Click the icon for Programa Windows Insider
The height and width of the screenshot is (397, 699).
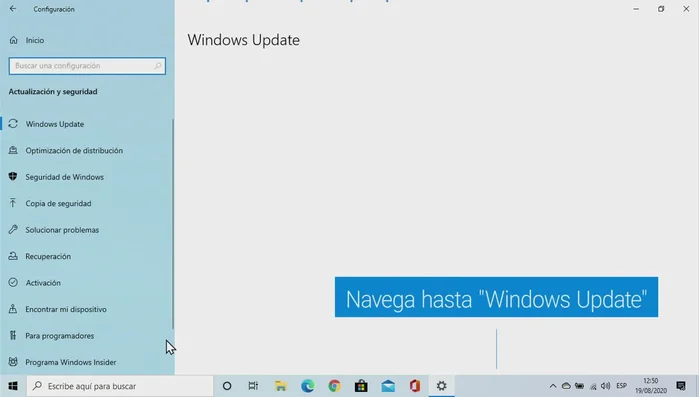[13, 362]
